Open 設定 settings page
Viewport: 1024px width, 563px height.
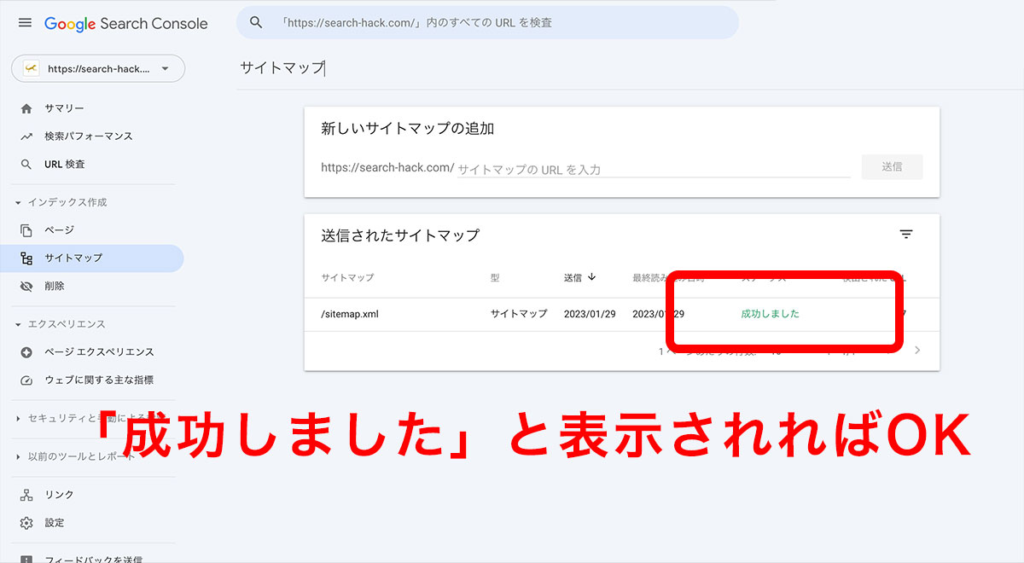(x=54, y=523)
